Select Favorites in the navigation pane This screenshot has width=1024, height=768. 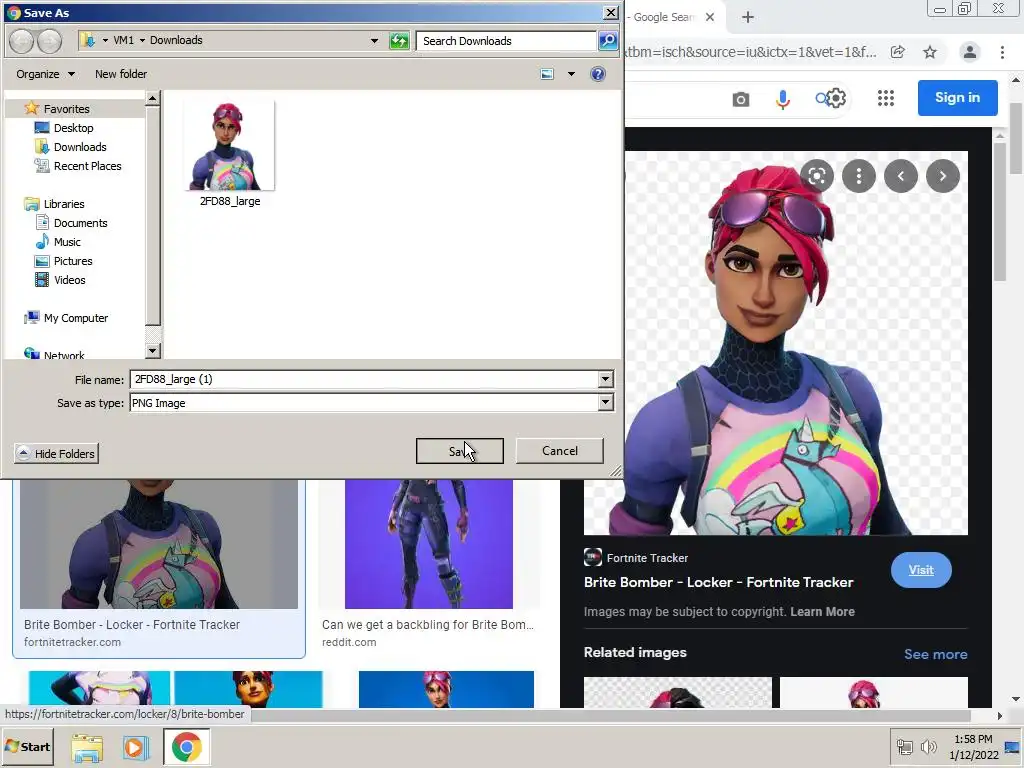coord(66,109)
